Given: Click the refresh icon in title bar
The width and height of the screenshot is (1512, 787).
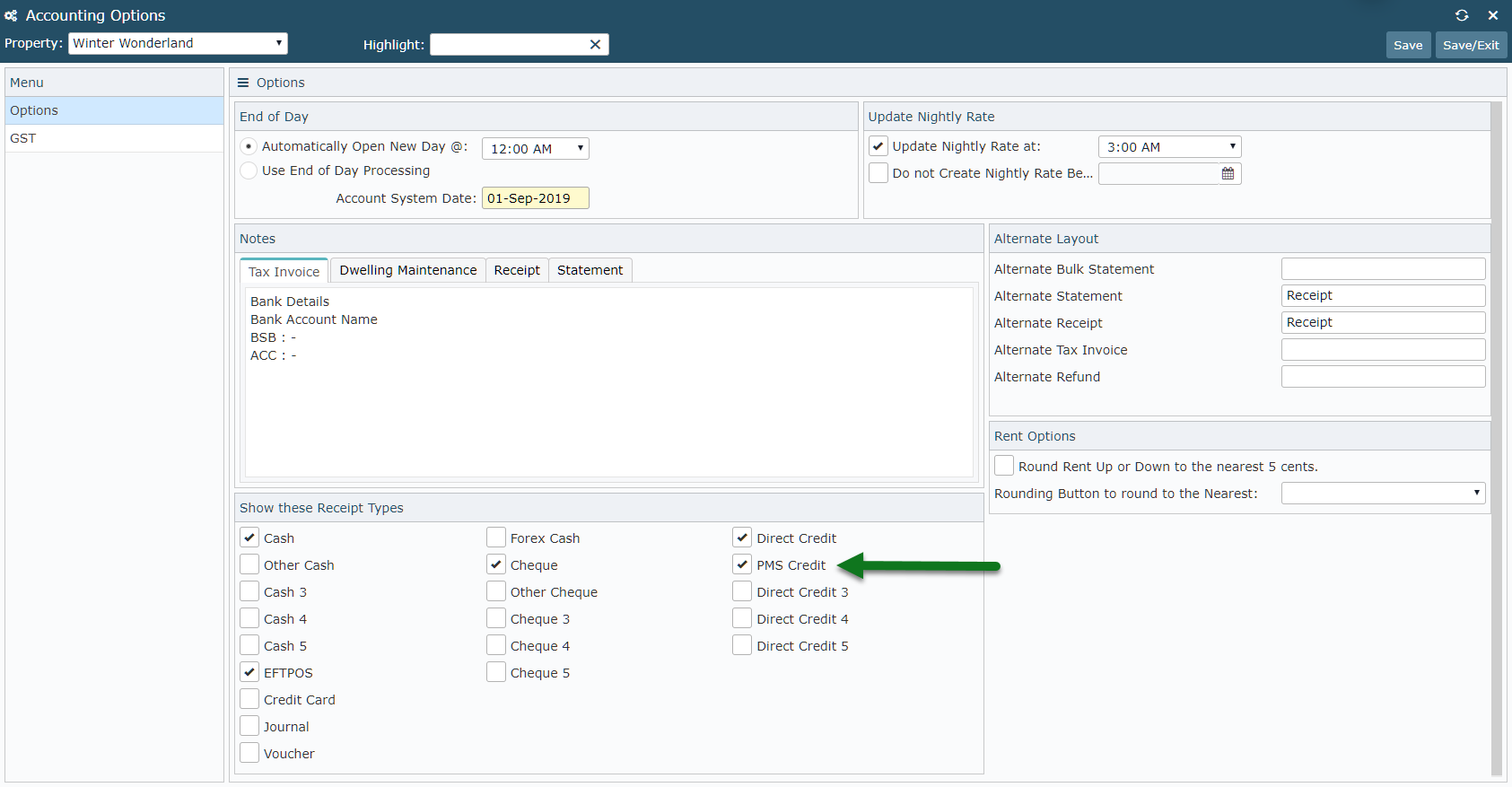Looking at the screenshot, I should pyautogui.click(x=1462, y=15).
